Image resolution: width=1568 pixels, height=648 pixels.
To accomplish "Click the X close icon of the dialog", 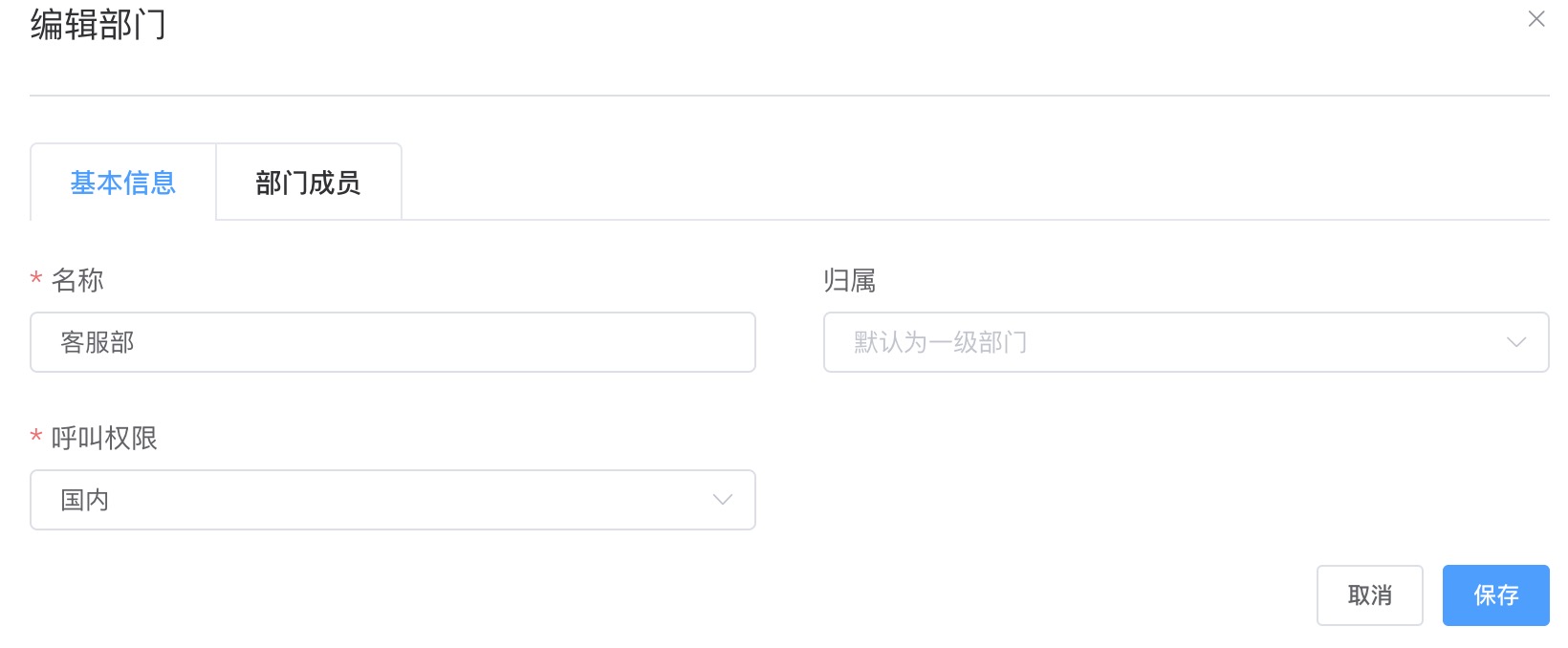I will tap(1537, 18).
